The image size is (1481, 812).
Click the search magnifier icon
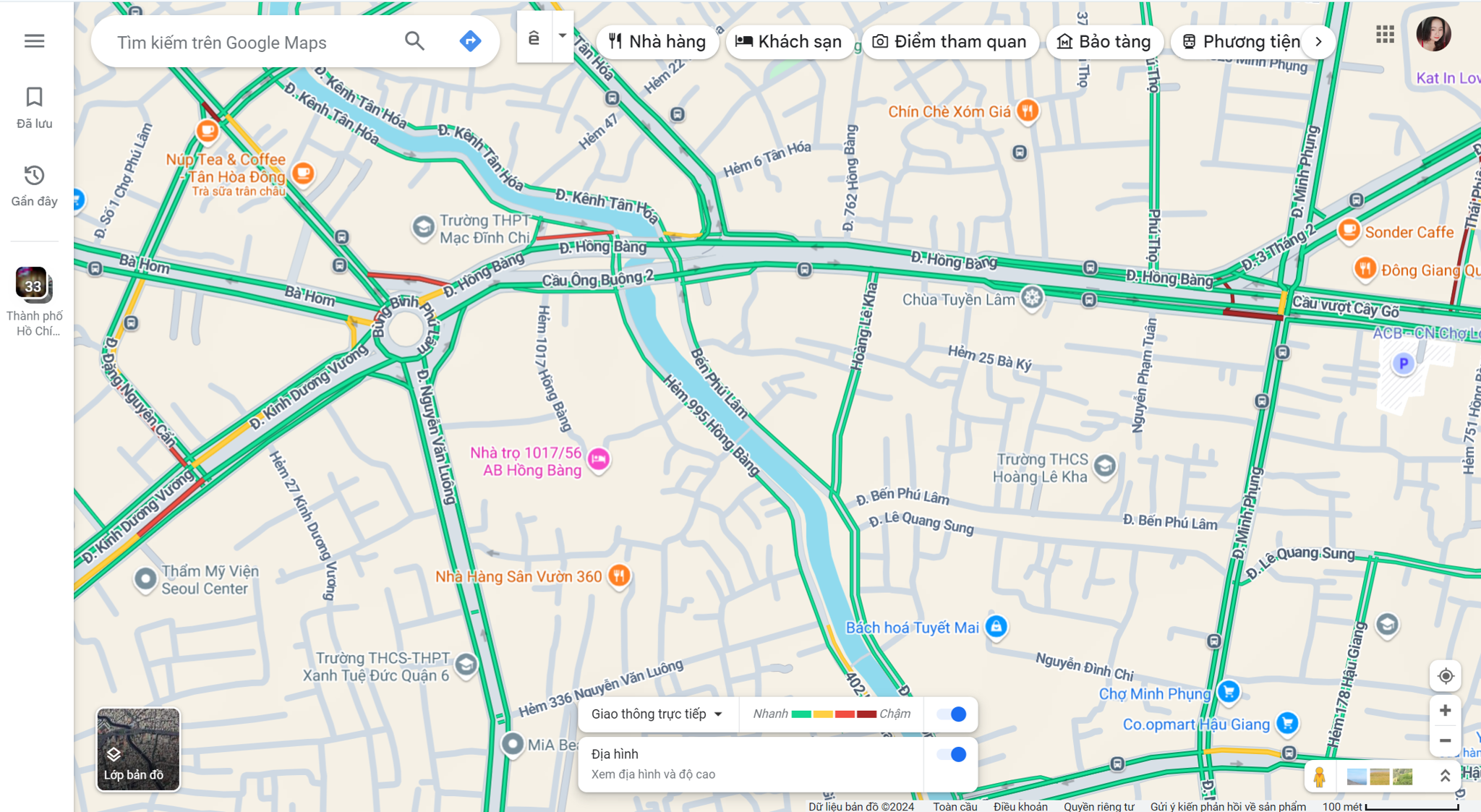[414, 41]
